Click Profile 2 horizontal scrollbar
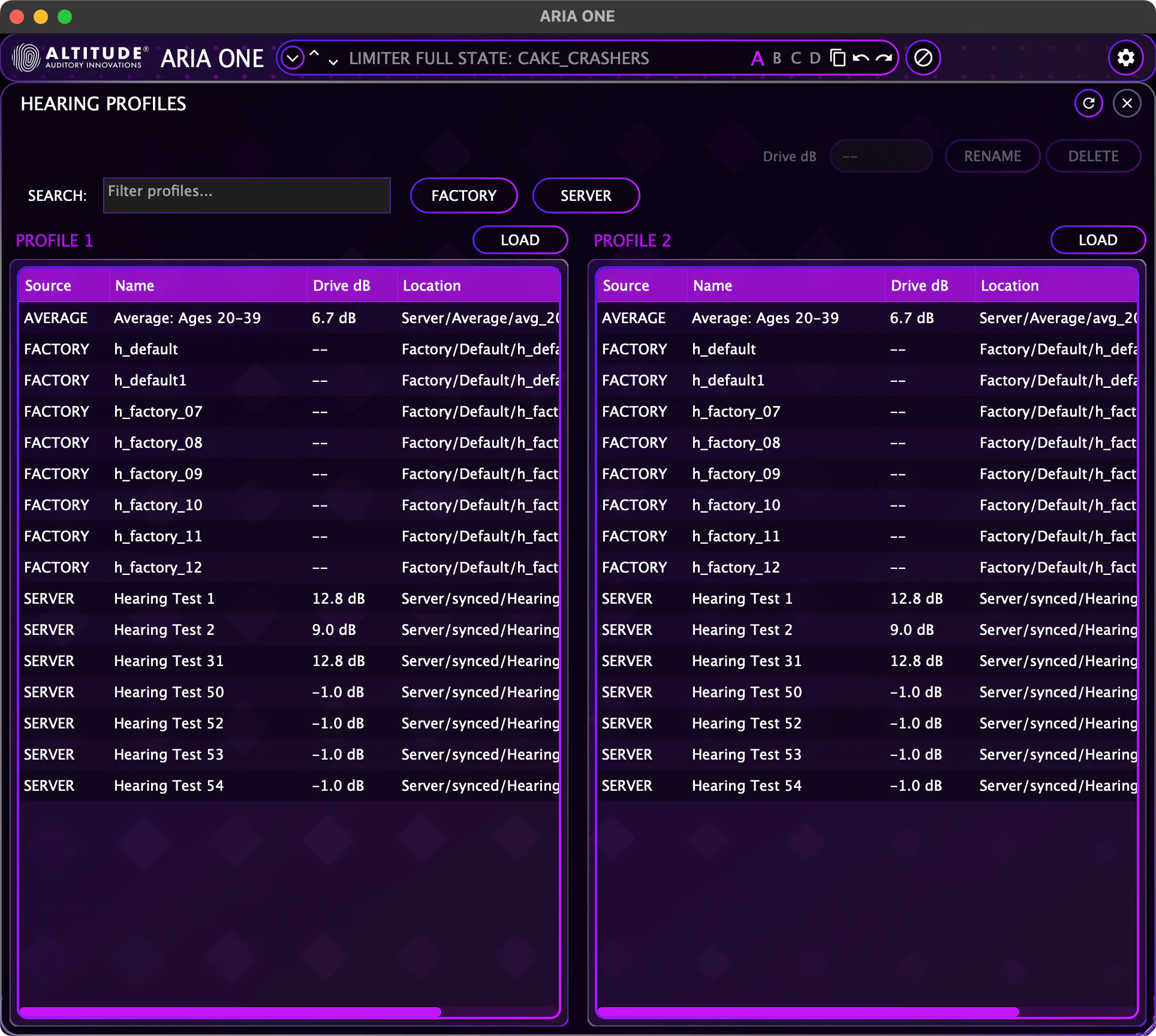Viewport: 1156px width, 1036px height. pyautogui.click(x=808, y=1012)
